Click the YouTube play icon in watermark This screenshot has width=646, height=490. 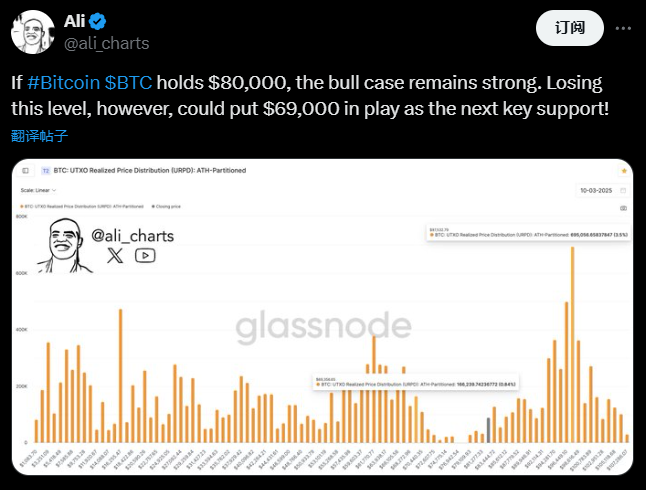click(145, 256)
